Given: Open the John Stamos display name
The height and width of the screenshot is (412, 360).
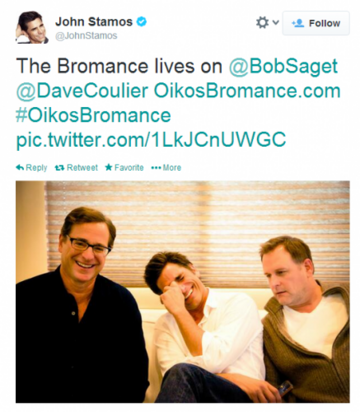Looking at the screenshot, I should [x=94, y=22].
